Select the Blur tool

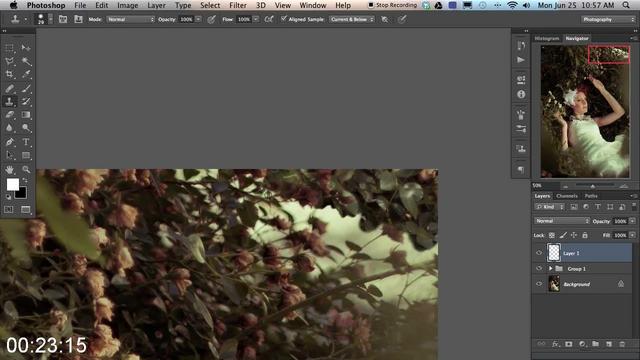(x=10, y=128)
